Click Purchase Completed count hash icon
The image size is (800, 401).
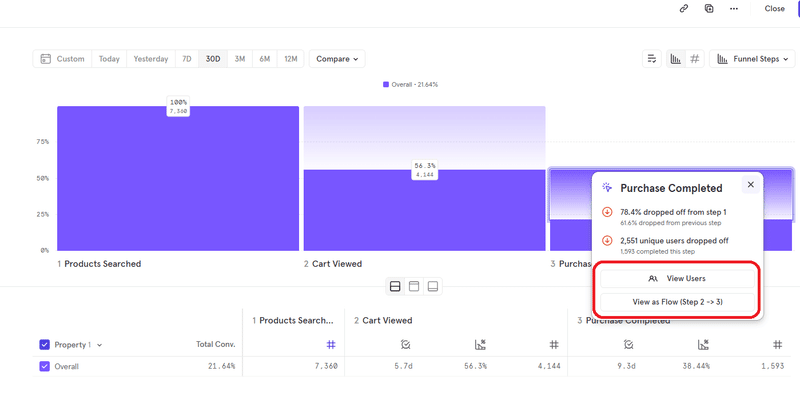click(x=778, y=345)
